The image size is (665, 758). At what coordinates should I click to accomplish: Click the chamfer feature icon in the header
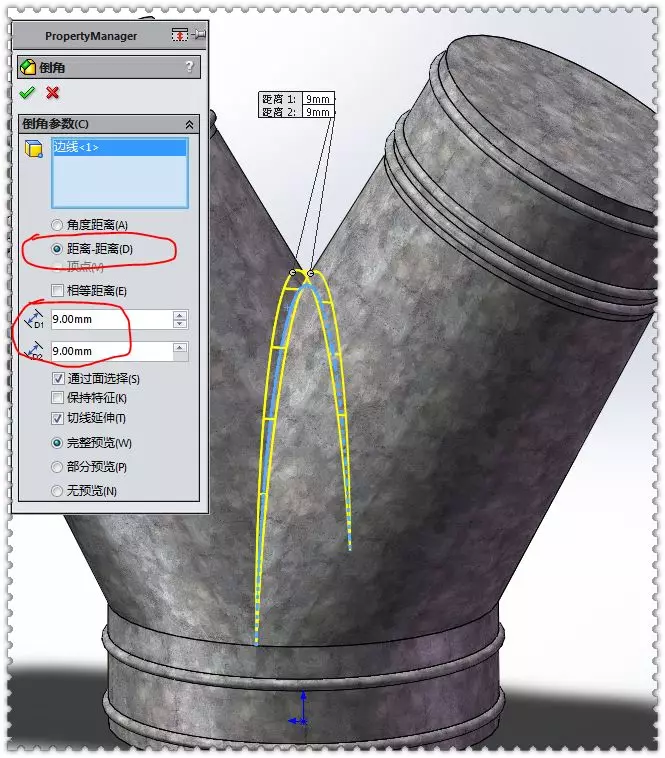[x=28, y=67]
